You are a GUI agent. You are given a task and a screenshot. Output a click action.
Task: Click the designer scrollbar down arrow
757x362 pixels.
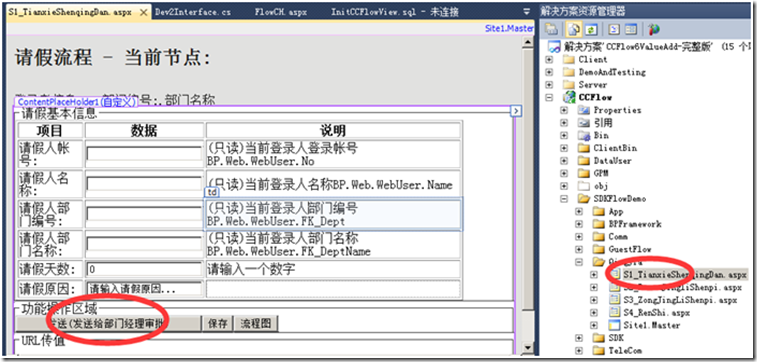coord(528,348)
